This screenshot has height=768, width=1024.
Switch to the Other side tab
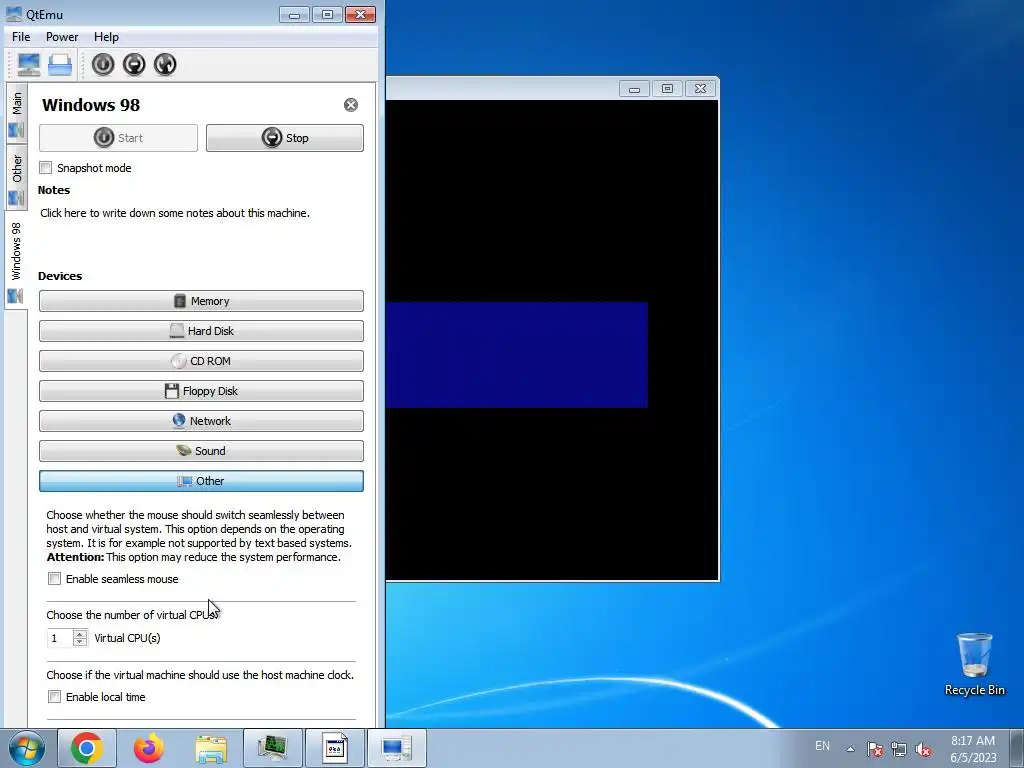(16, 178)
